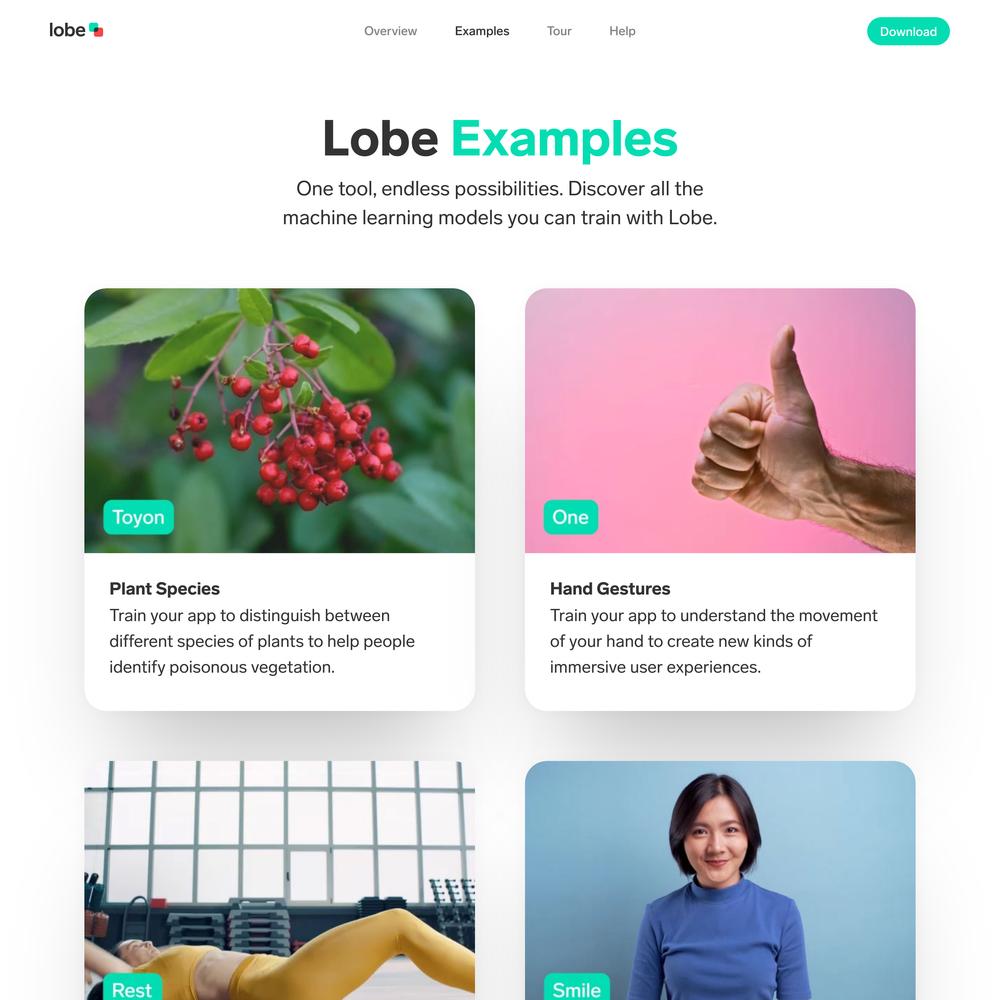The image size is (1000, 1000).
Task: Open the thumbs-up hand image
Action: pos(720,421)
